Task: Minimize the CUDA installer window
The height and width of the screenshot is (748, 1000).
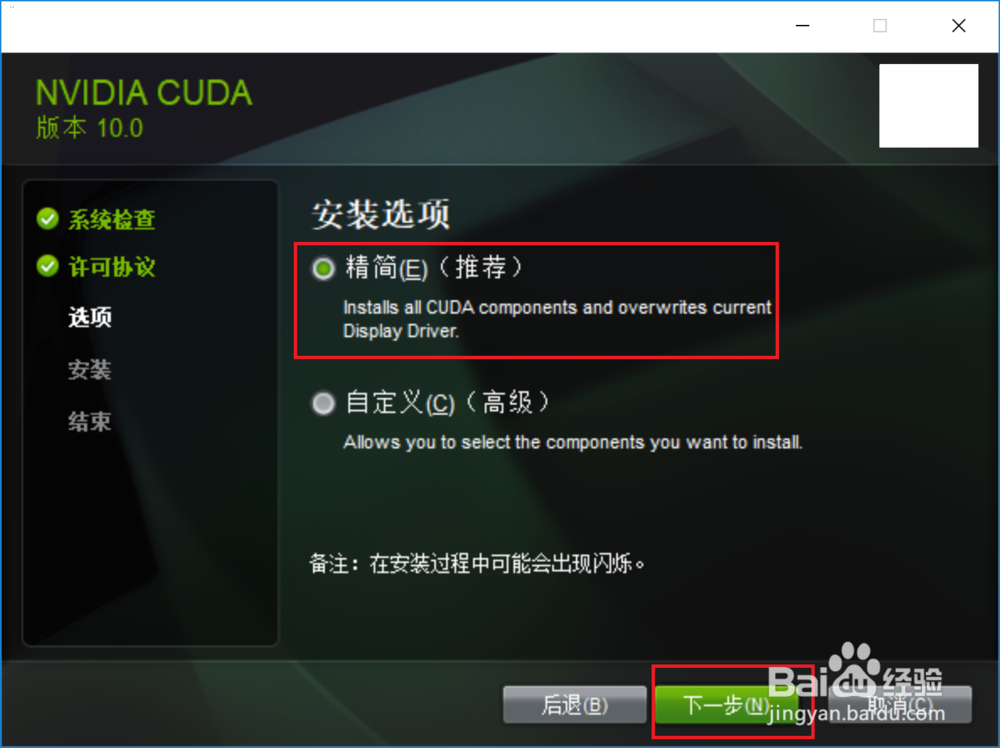Action: (802, 26)
